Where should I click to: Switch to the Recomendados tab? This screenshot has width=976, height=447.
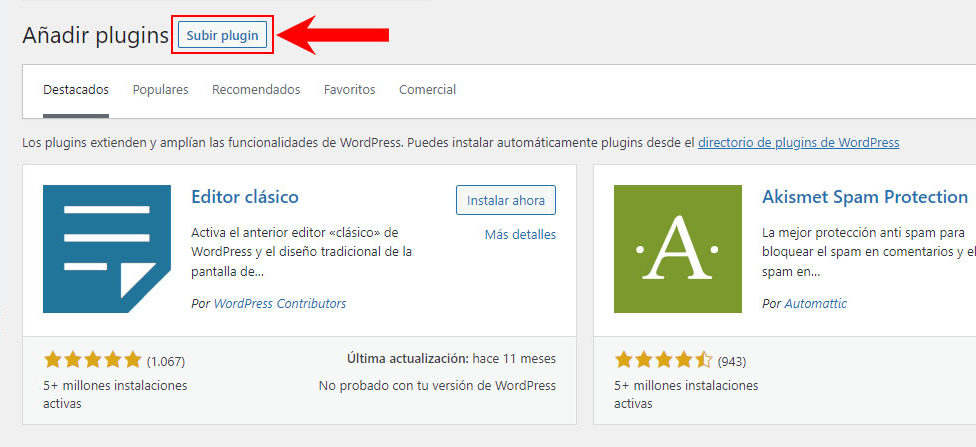[256, 90]
